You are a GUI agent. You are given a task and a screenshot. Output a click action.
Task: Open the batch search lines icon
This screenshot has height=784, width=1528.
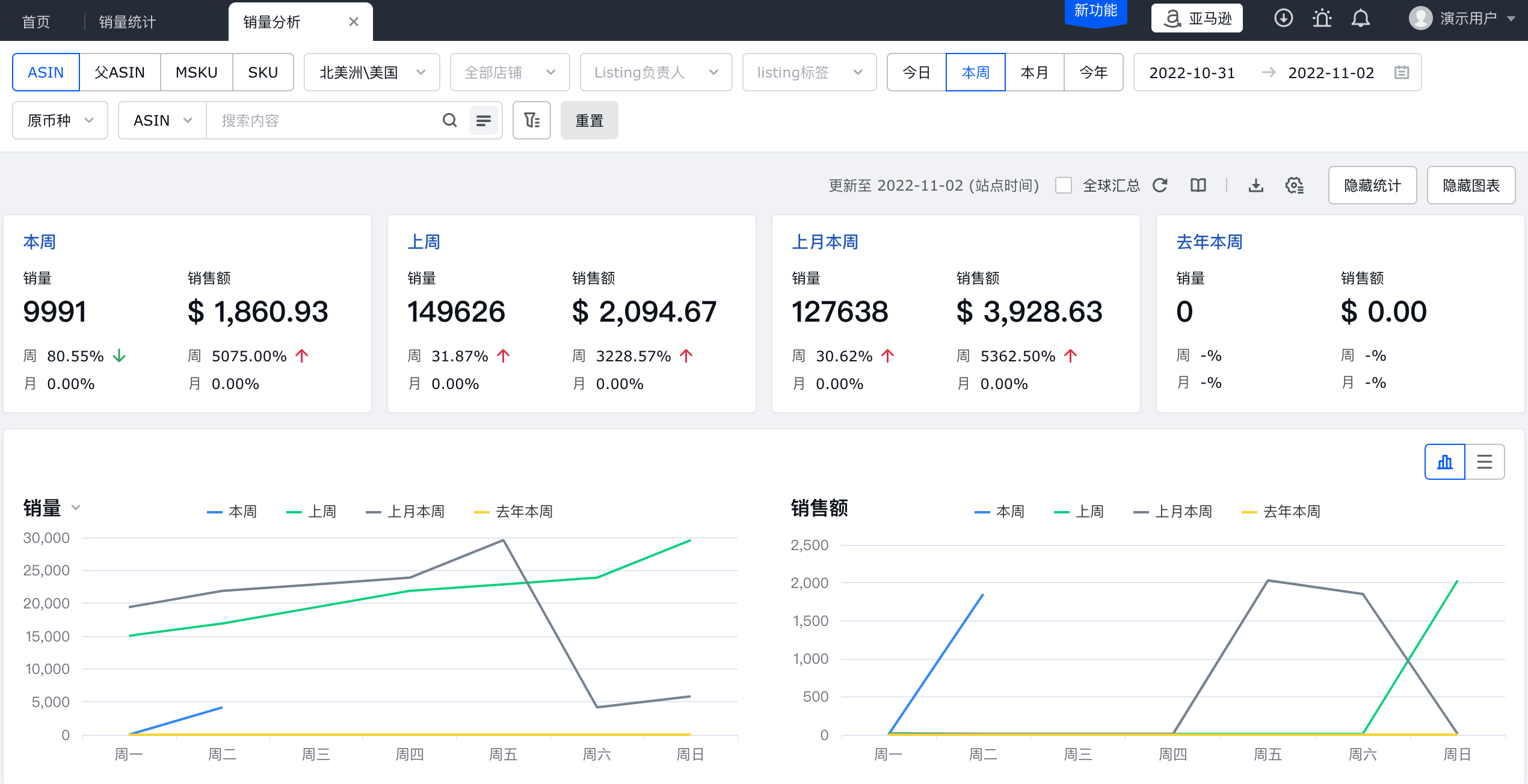pyautogui.click(x=483, y=120)
